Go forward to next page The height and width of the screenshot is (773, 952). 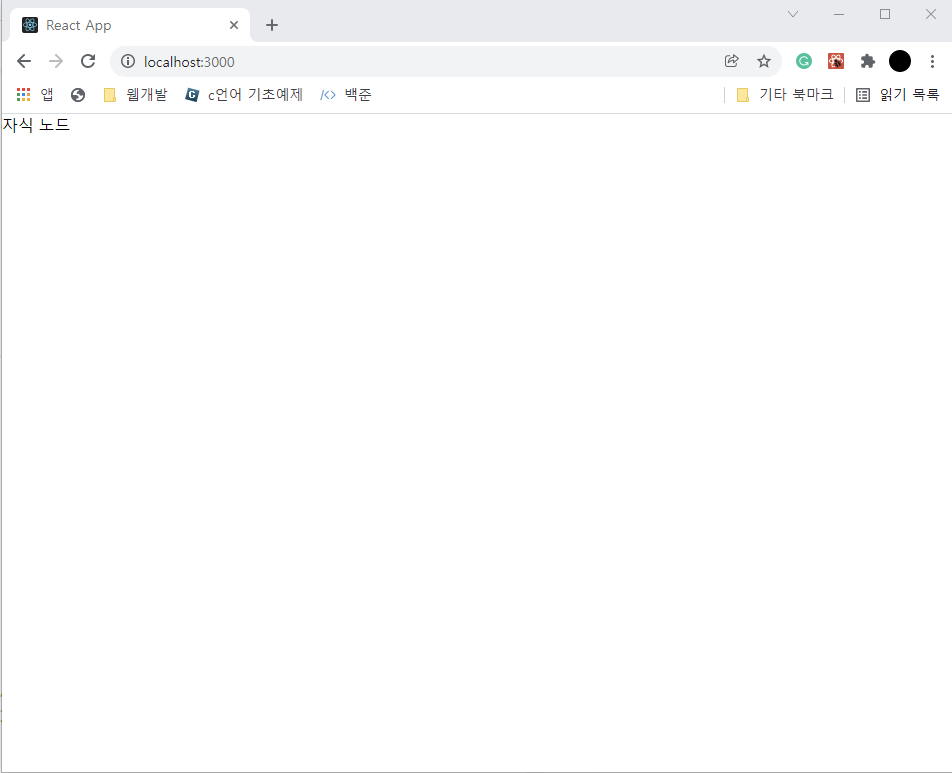tap(56, 61)
